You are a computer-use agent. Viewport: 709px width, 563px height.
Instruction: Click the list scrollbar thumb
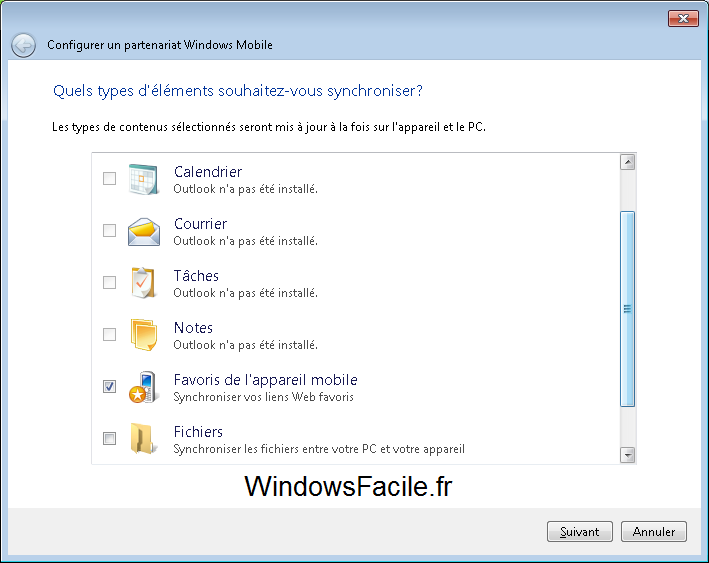pos(628,309)
